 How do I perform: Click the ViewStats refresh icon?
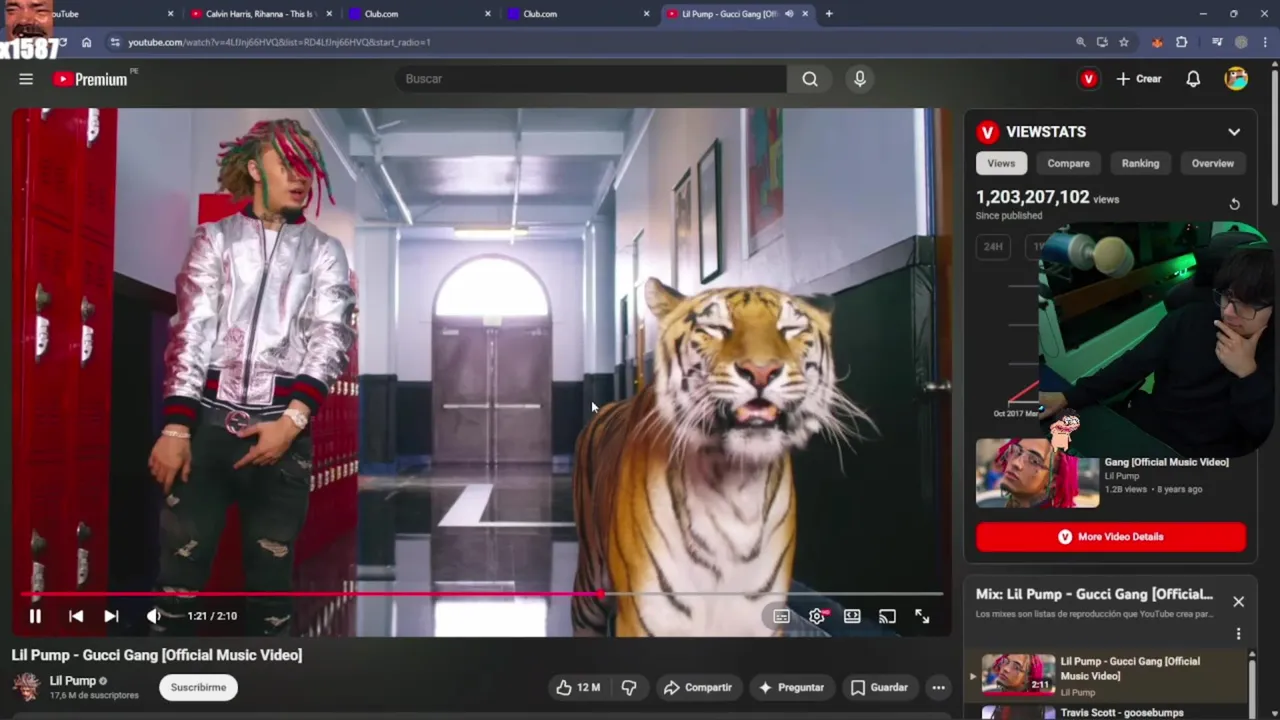click(x=1234, y=204)
